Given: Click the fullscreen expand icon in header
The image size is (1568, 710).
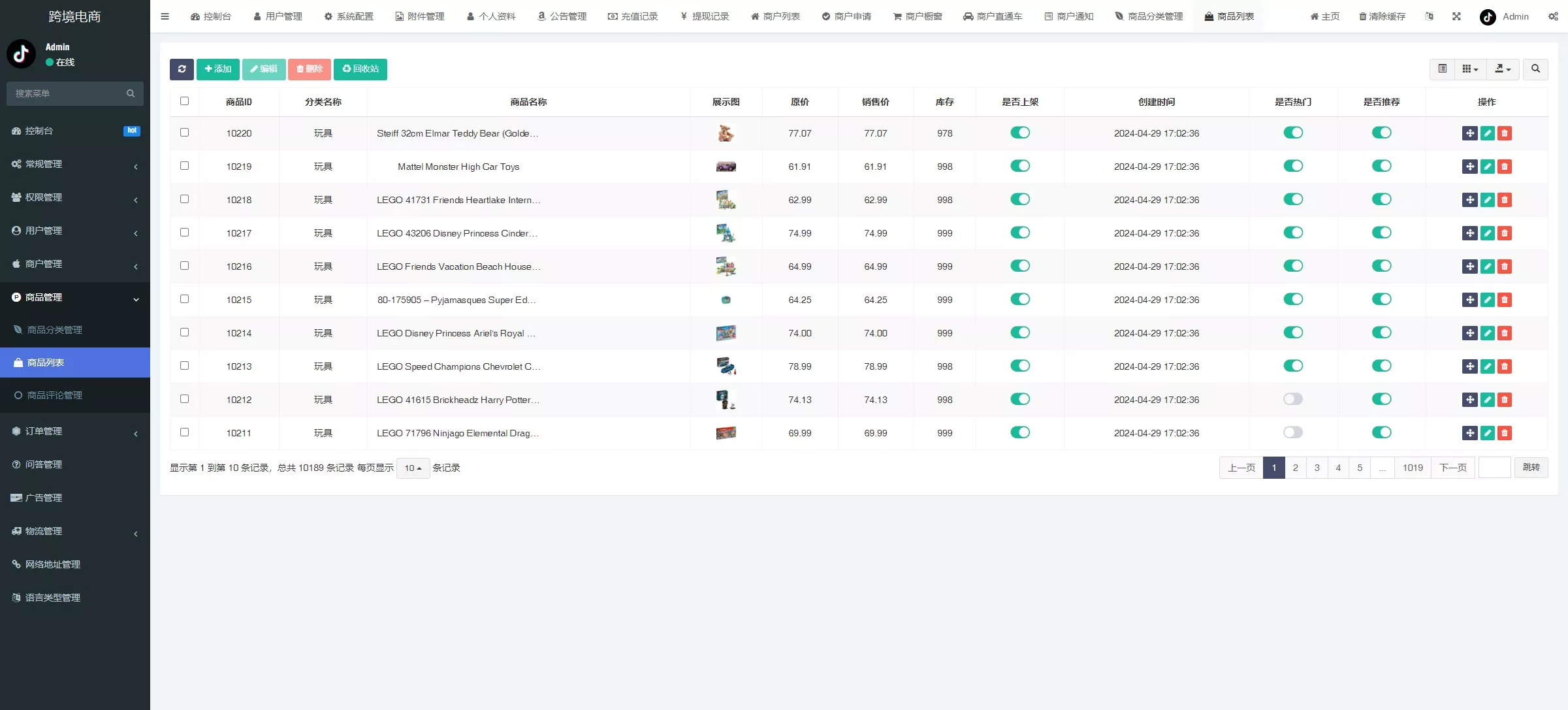Looking at the screenshot, I should click(1456, 16).
